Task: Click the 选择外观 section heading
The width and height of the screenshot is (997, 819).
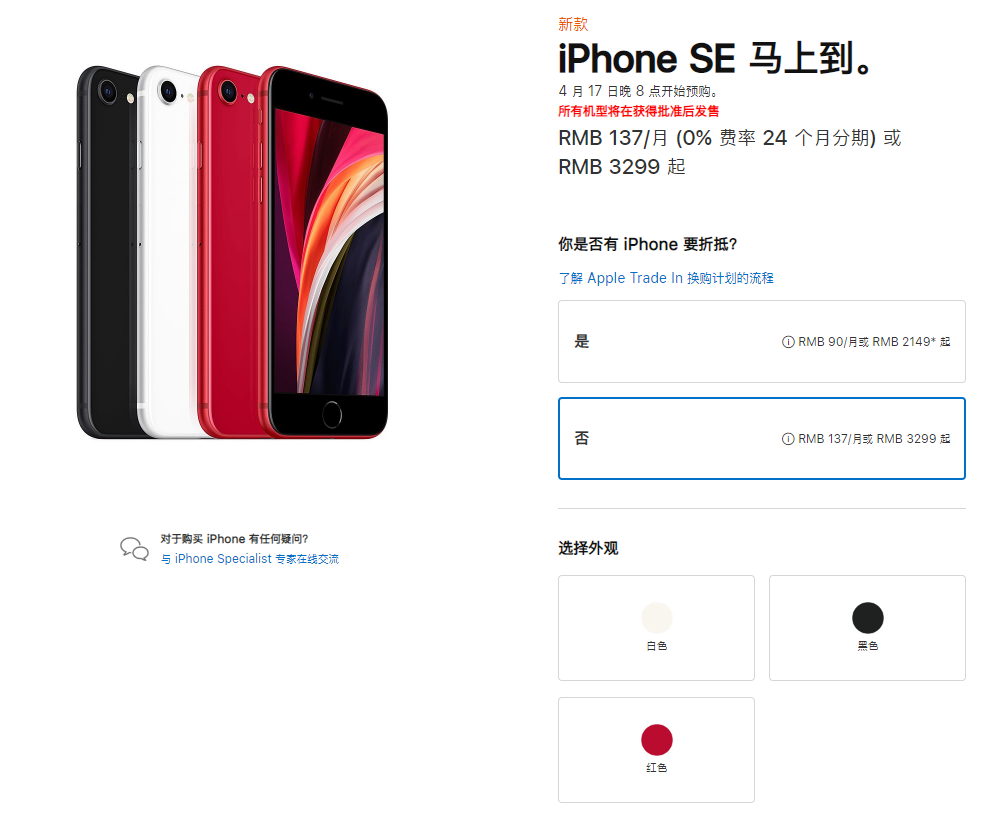Action: coord(588,548)
